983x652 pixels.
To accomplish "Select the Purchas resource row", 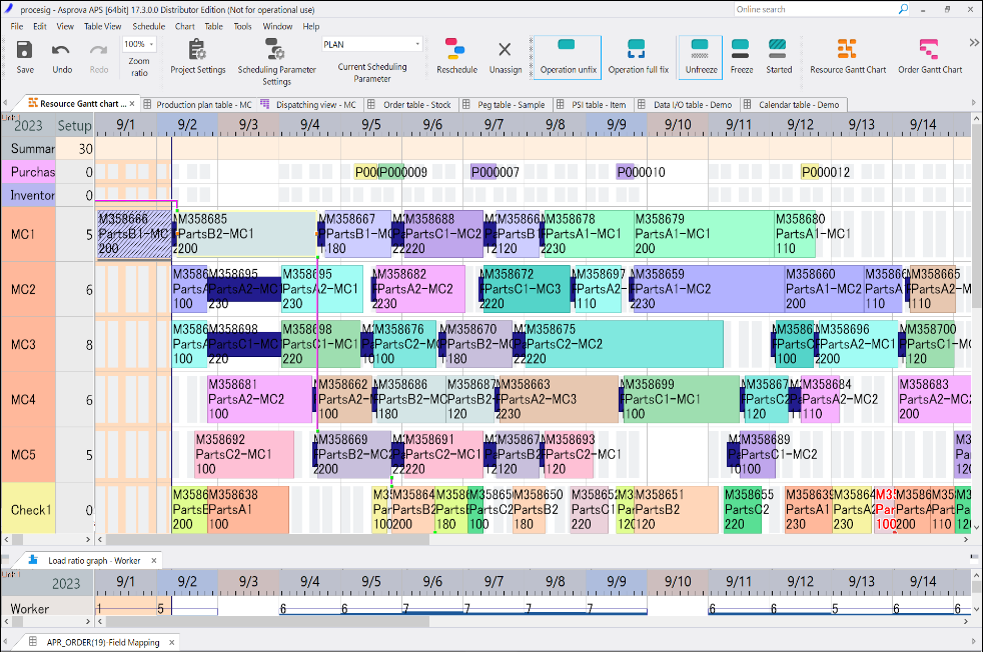I will (x=28, y=172).
